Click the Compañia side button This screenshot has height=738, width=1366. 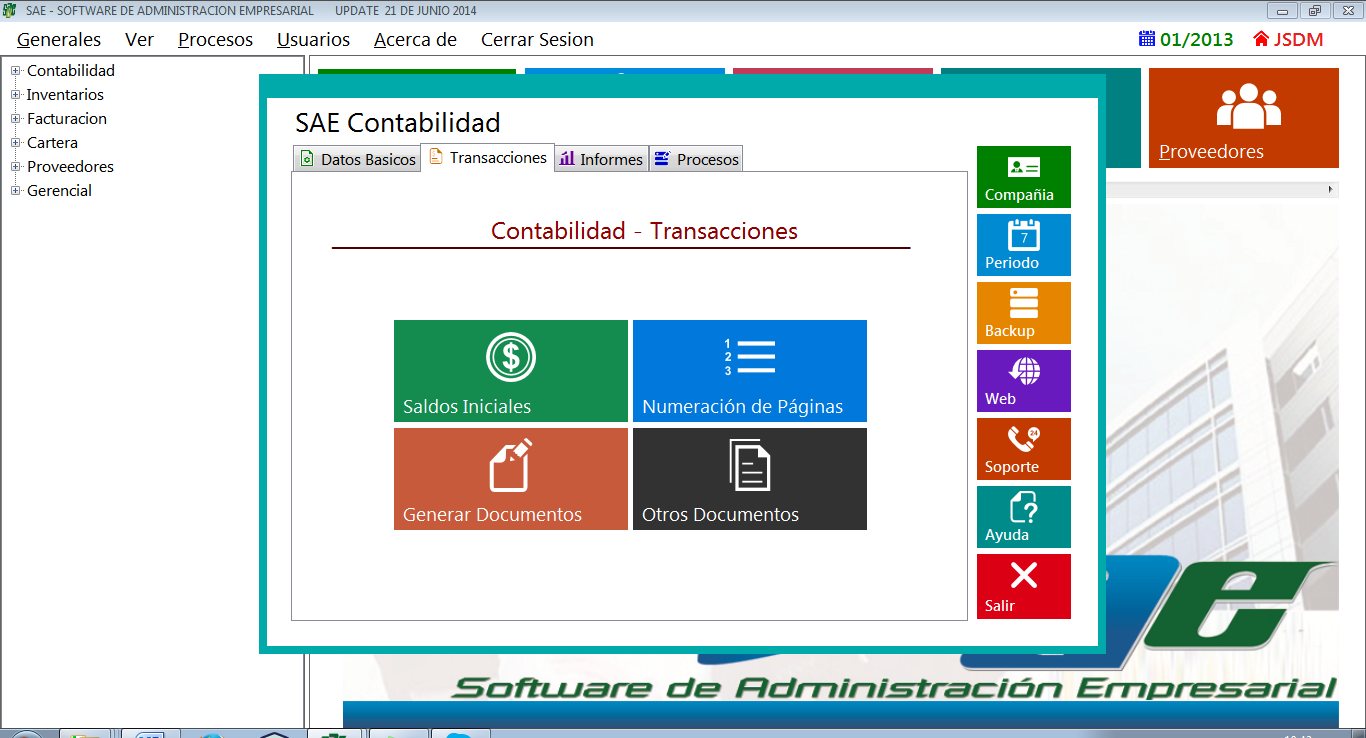(x=1024, y=177)
